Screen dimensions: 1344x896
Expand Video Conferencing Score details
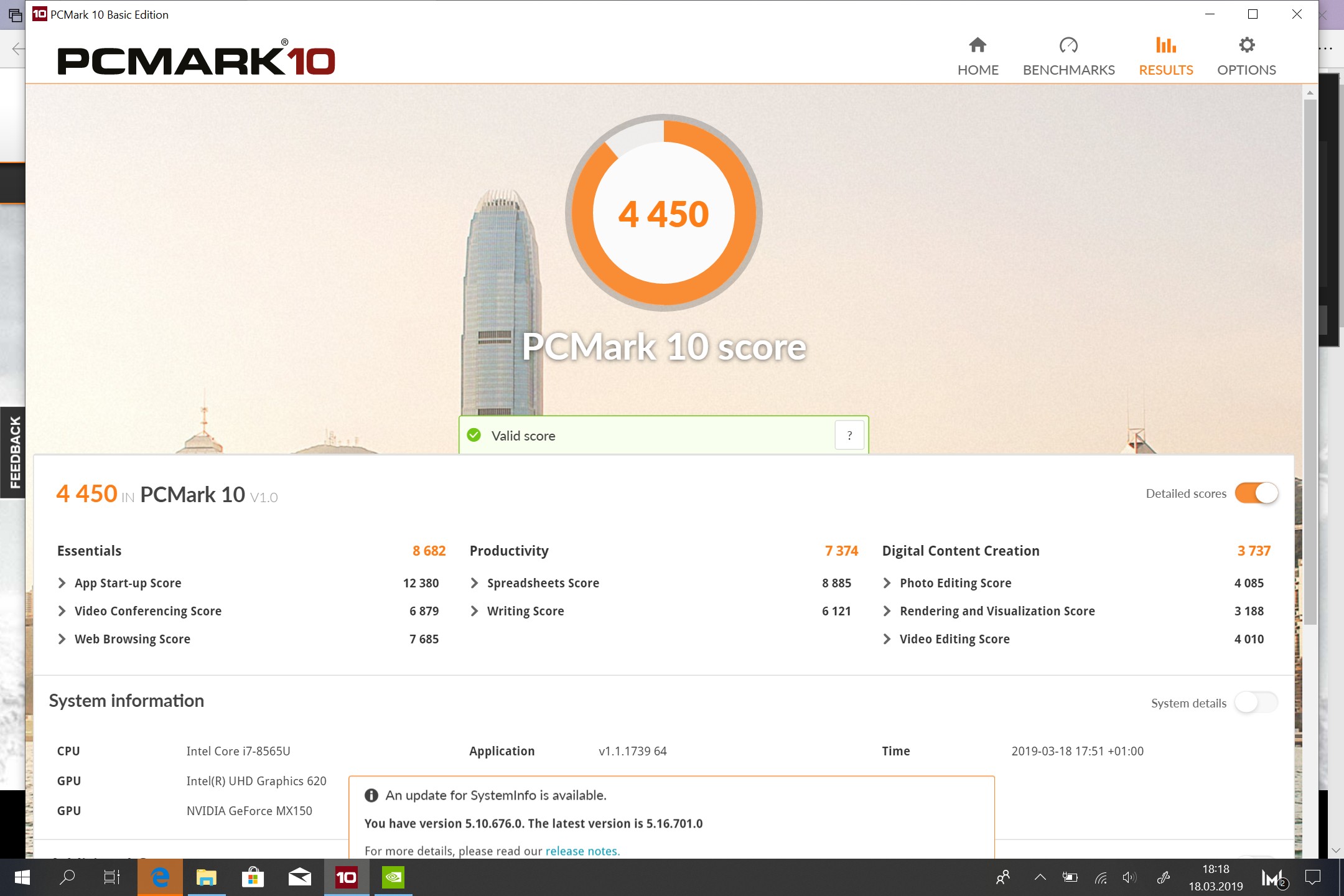(x=62, y=611)
